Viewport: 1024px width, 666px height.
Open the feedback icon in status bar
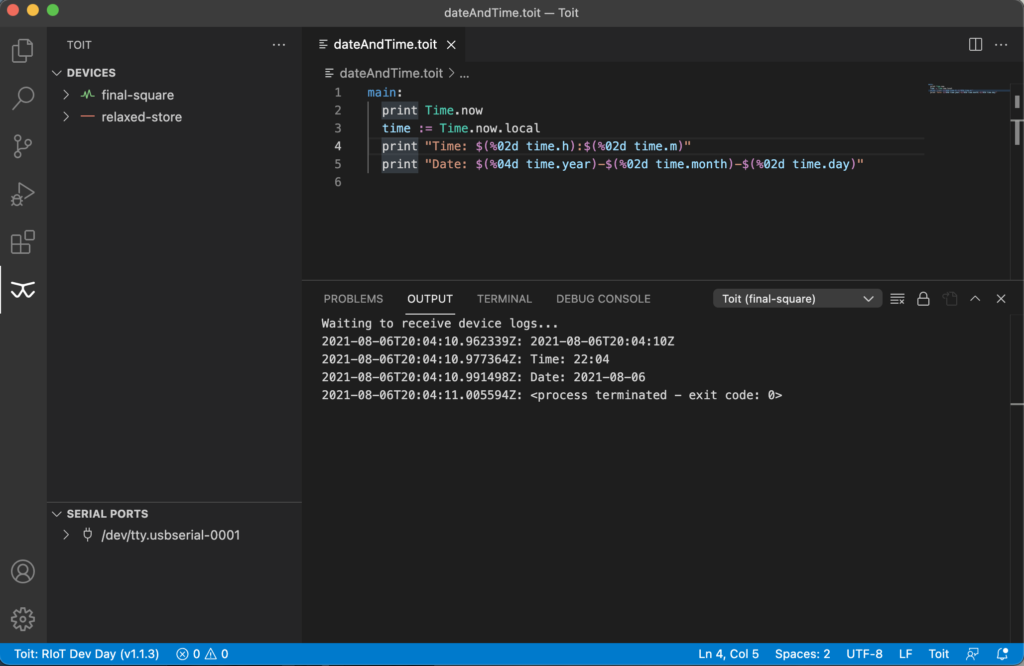(972, 654)
